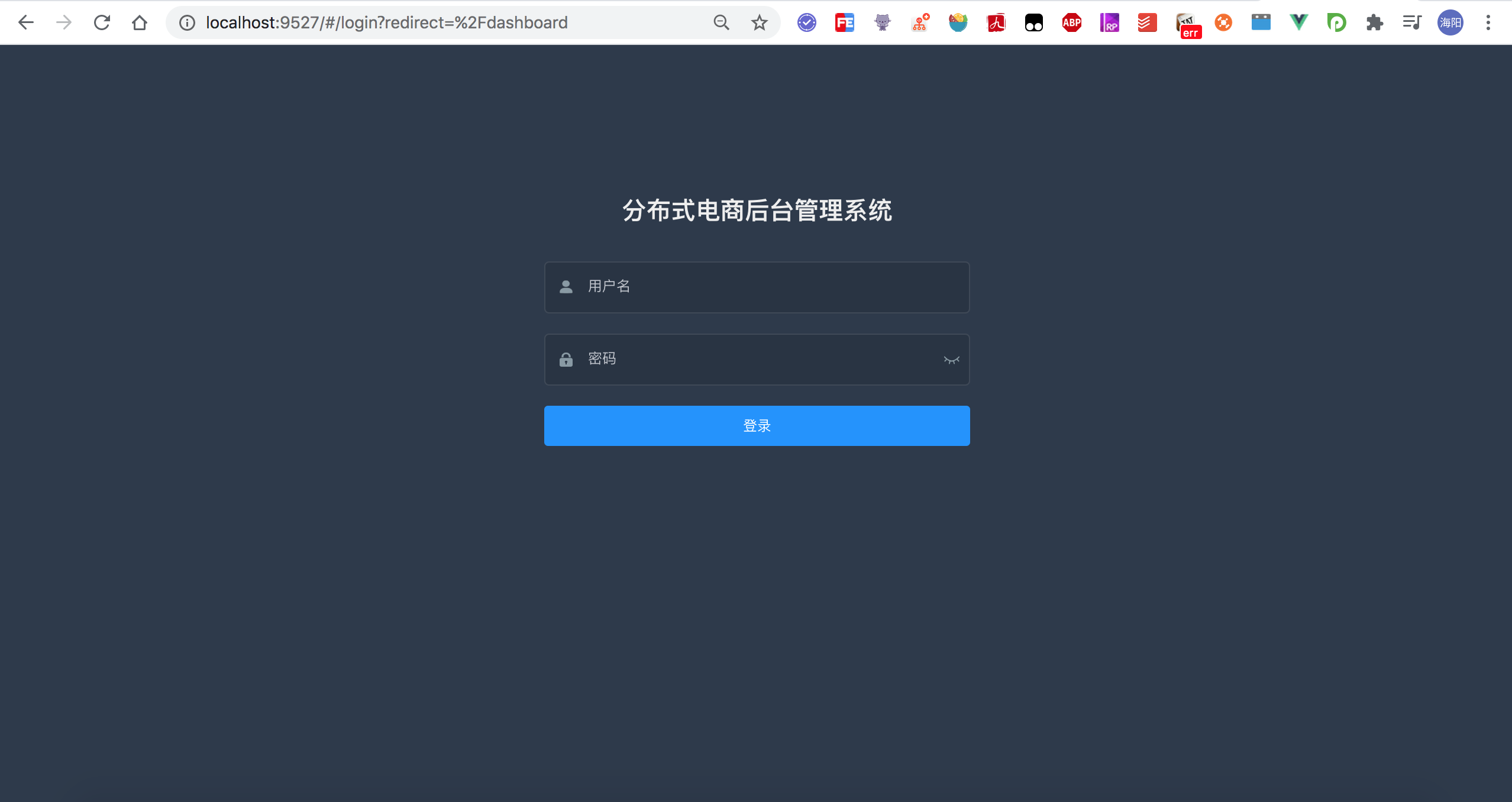This screenshot has height=802, width=1512.
Task: Focus the 用户名 username field
Action: click(757, 287)
